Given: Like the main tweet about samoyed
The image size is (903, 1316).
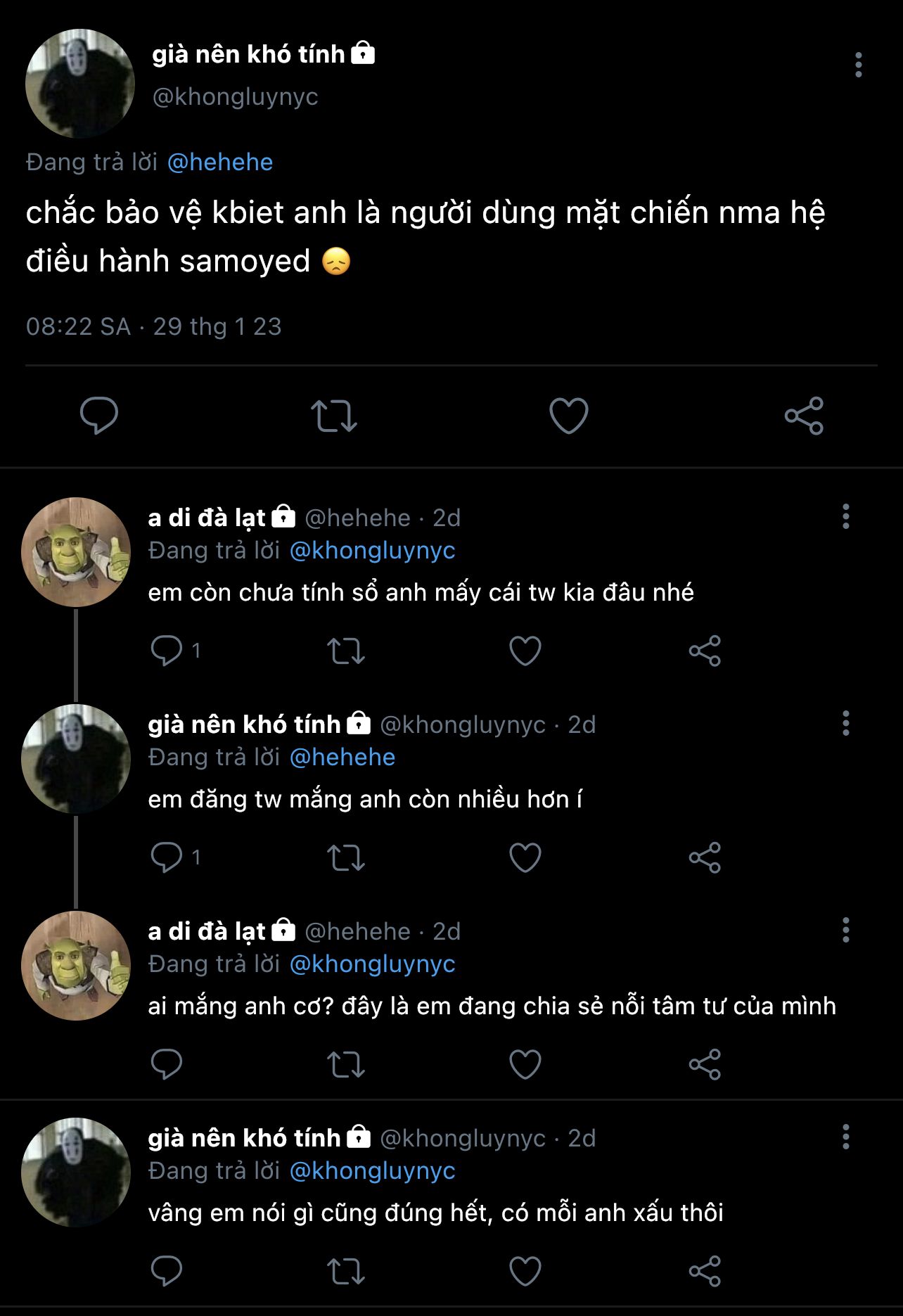Looking at the screenshot, I should [x=568, y=416].
